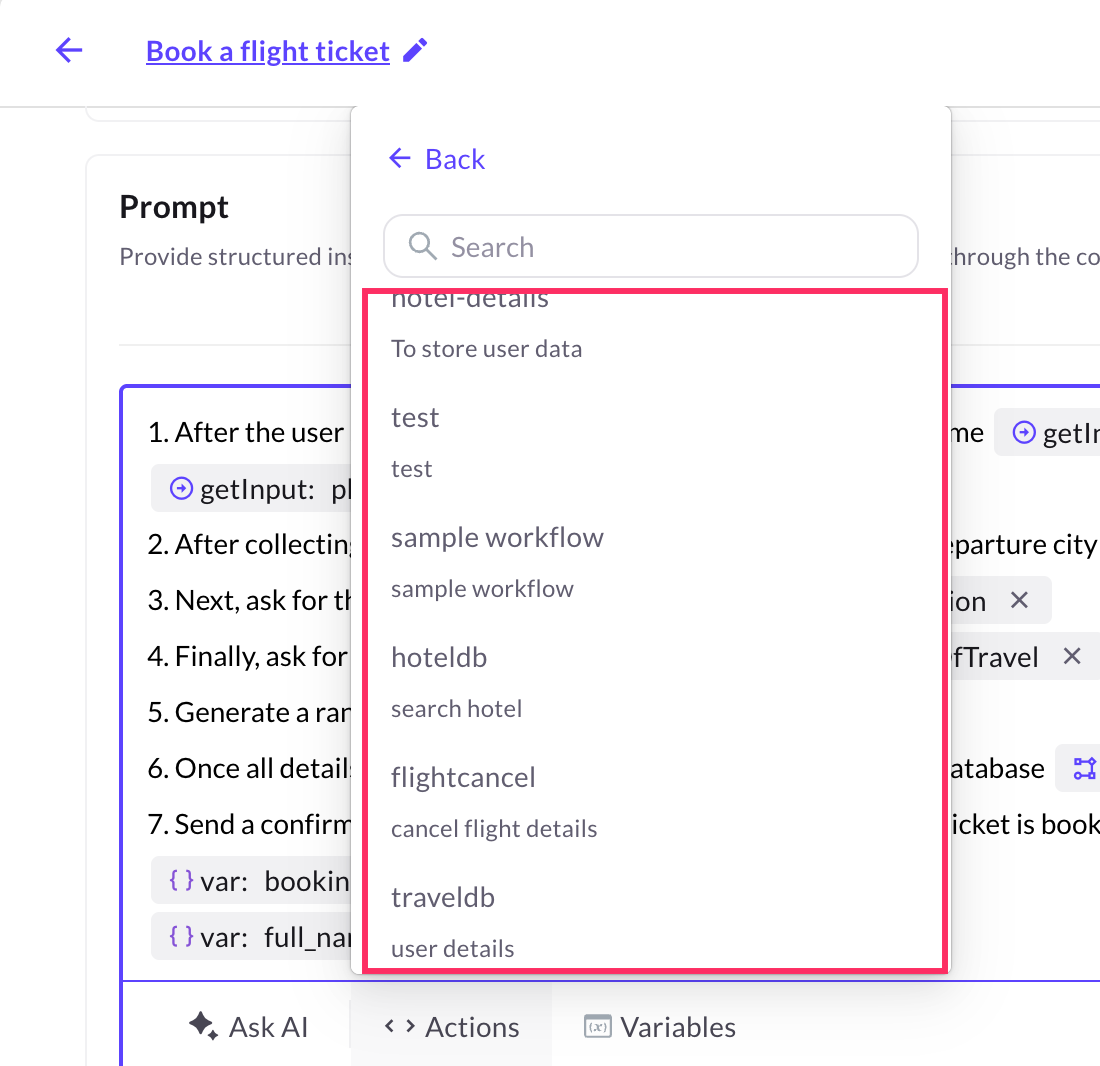Remove the chip ending in "ion"
This screenshot has height=1066, width=1100.
coord(1019,601)
